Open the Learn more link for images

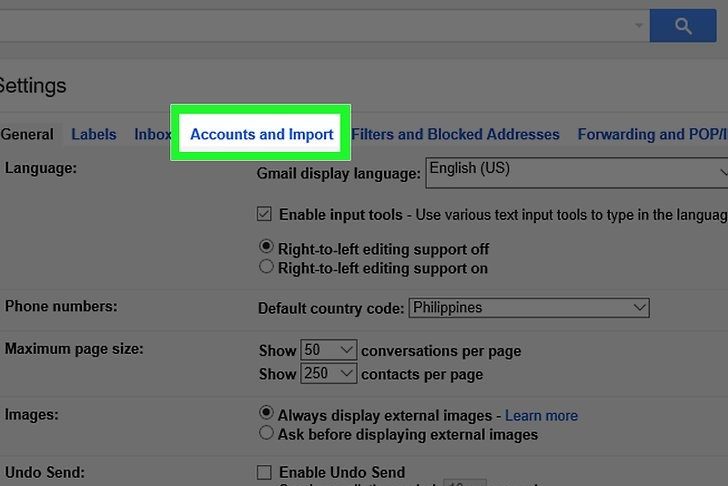[x=541, y=415]
